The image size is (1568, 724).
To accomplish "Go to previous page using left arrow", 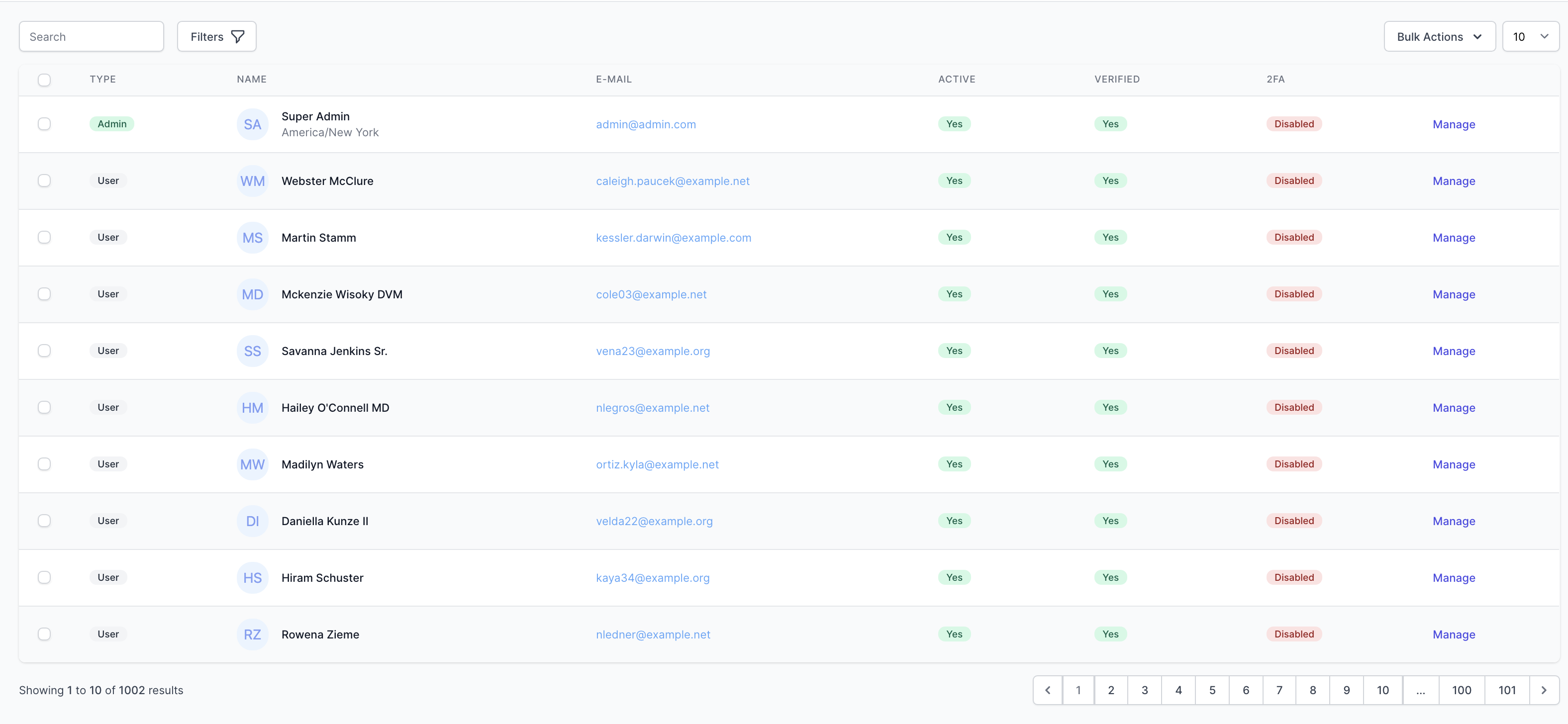I will (1048, 690).
